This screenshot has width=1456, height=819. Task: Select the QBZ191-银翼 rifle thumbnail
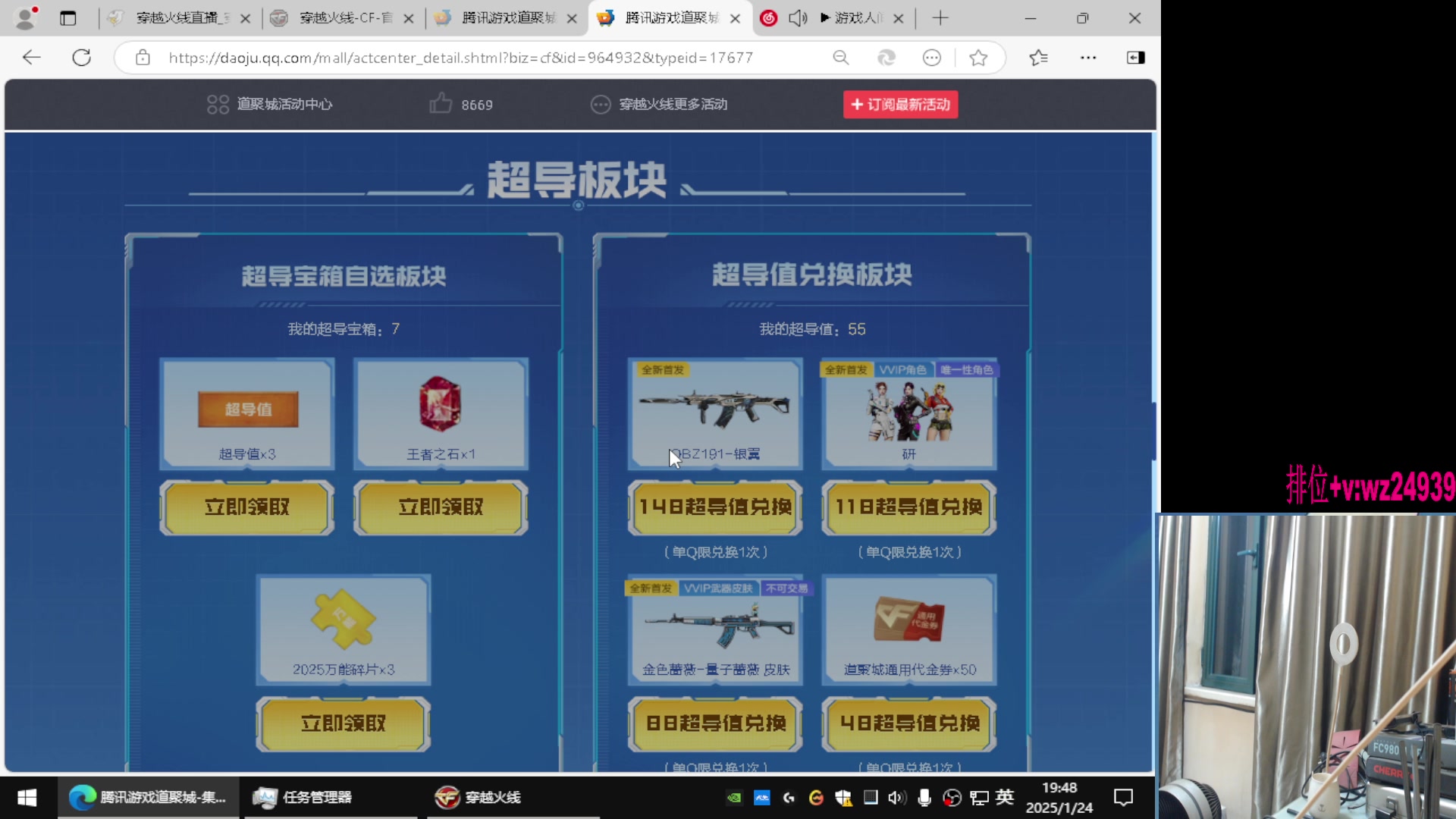pos(715,414)
